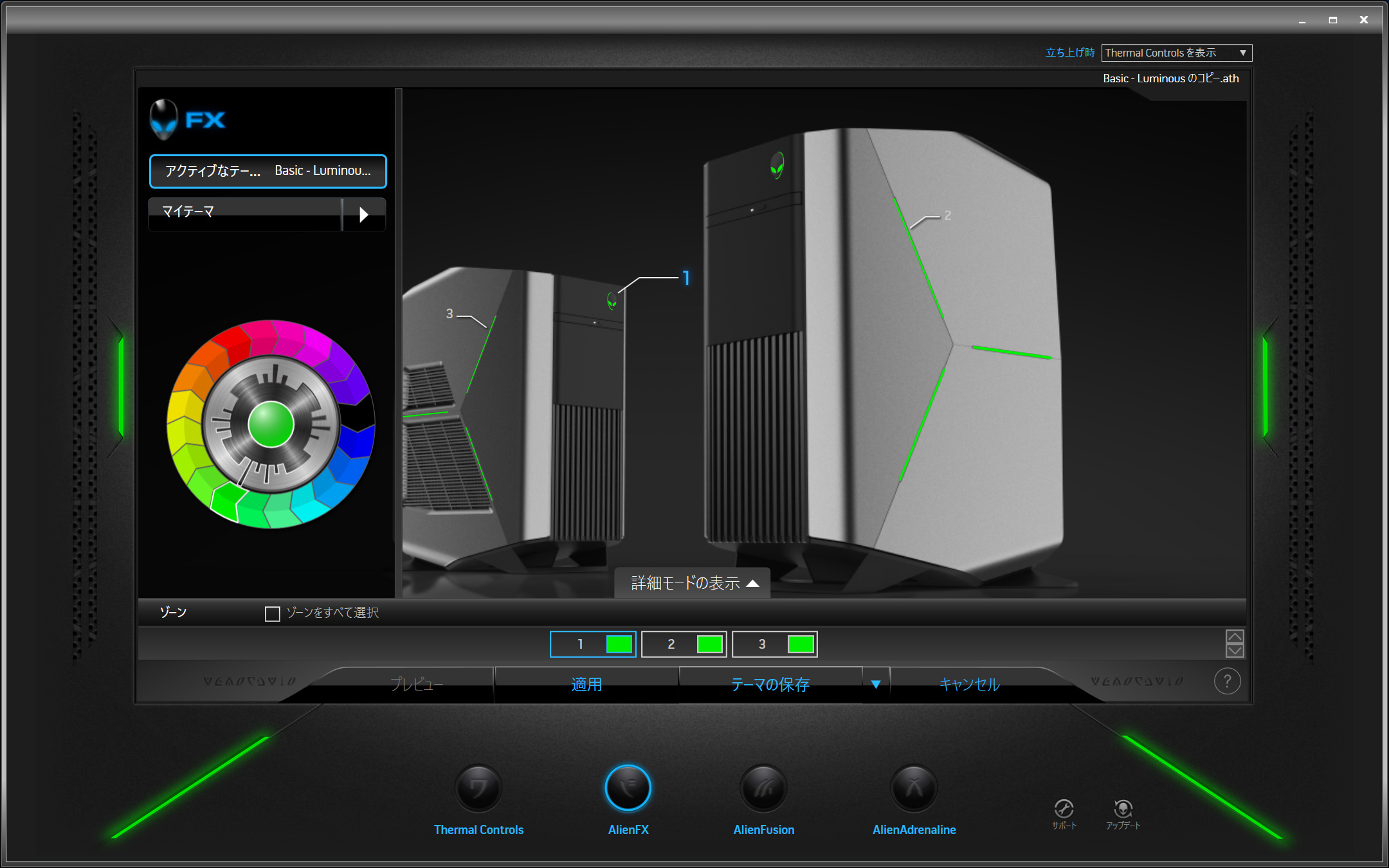
Task: Show the advanced mode panel tab
Action: [x=693, y=583]
